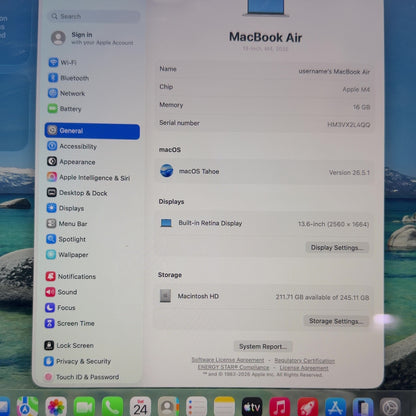Open the Regulatory Certification link
Screen dimensions: 416x416
coord(304,361)
